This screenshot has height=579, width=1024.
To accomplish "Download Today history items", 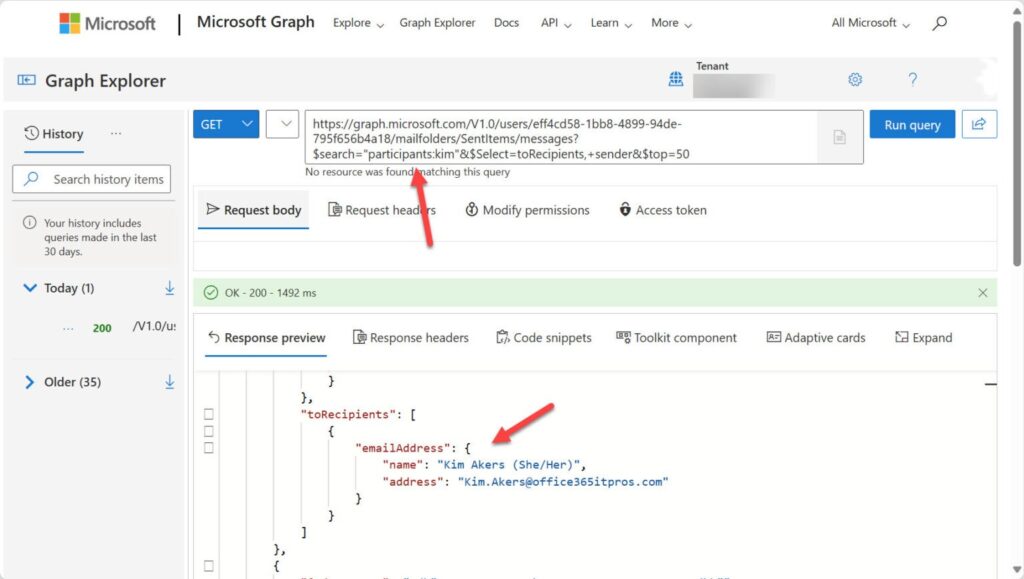I will click(x=169, y=288).
